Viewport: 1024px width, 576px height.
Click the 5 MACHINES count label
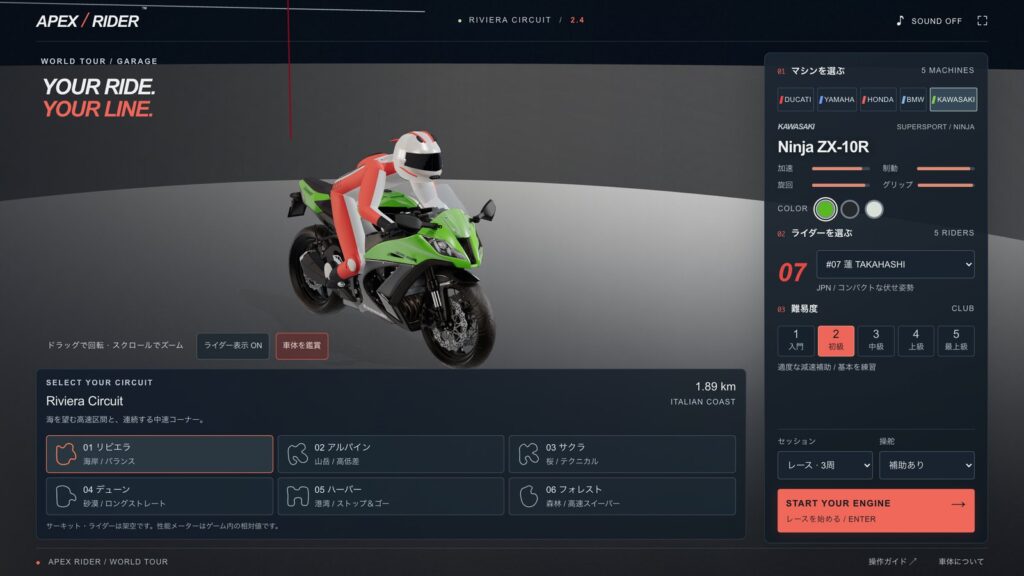tap(948, 70)
